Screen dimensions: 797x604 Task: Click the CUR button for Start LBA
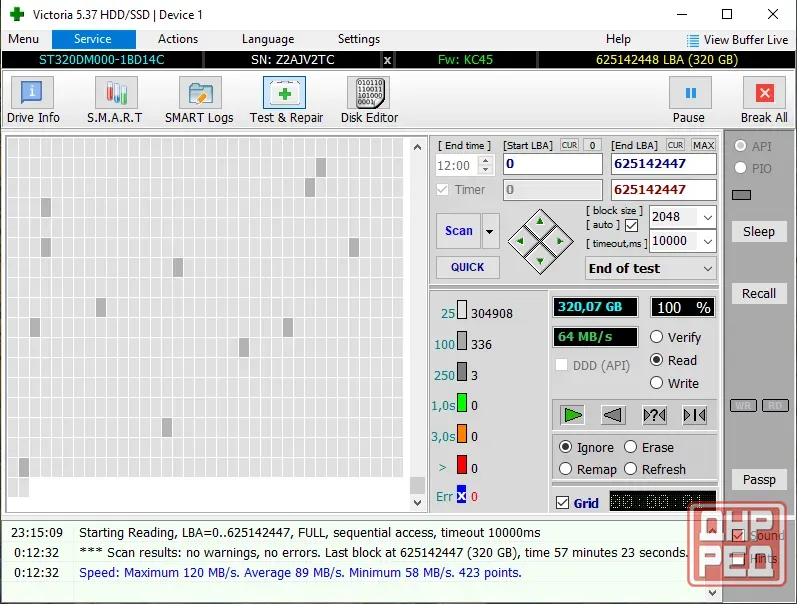click(x=569, y=145)
